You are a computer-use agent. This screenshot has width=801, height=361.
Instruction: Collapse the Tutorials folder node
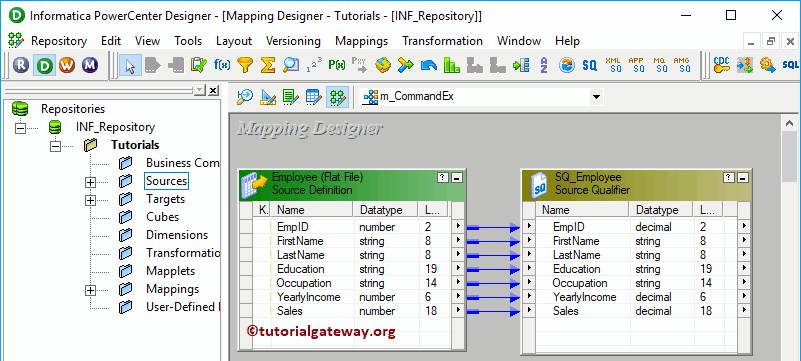(55, 146)
